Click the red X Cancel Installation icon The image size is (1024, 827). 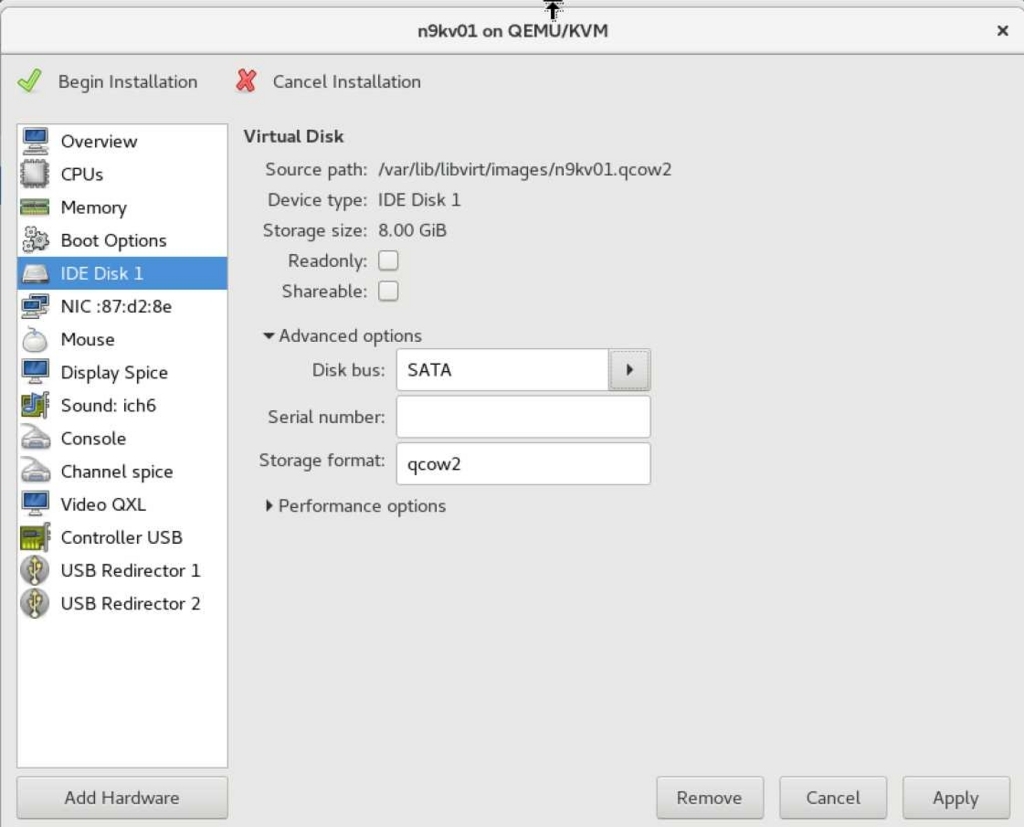click(x=246, y=81)
